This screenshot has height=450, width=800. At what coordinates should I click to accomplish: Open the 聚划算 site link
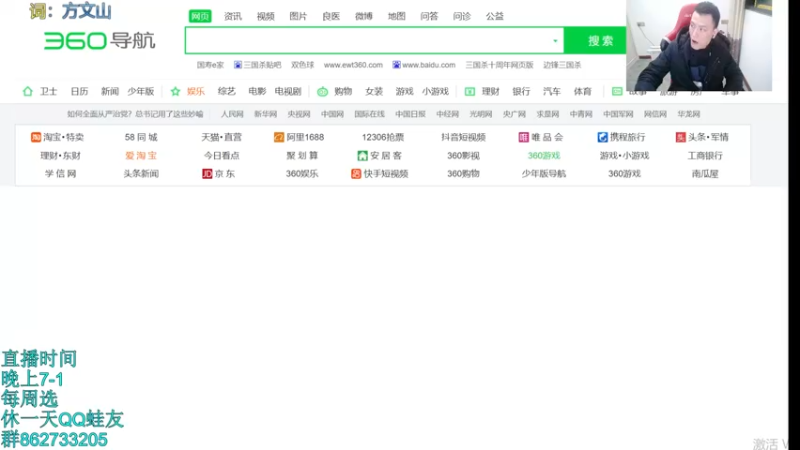tap(302, 156)
